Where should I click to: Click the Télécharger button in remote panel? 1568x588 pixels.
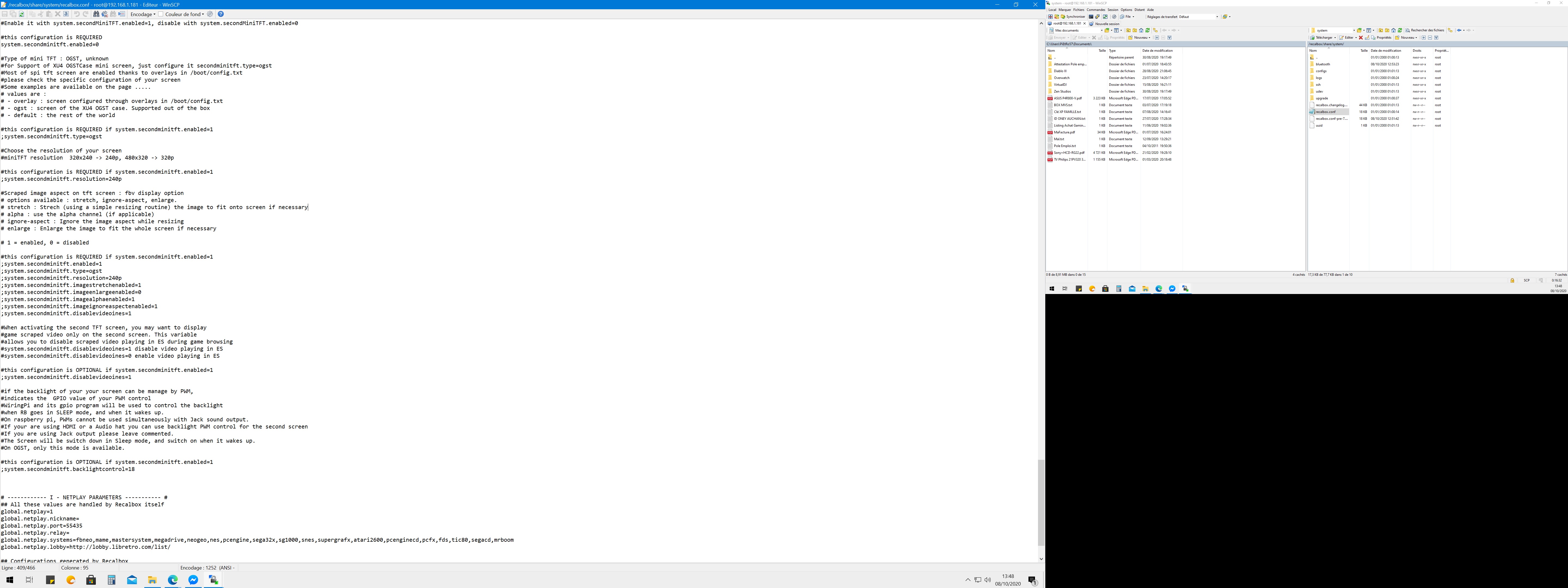pos(1321,38)
